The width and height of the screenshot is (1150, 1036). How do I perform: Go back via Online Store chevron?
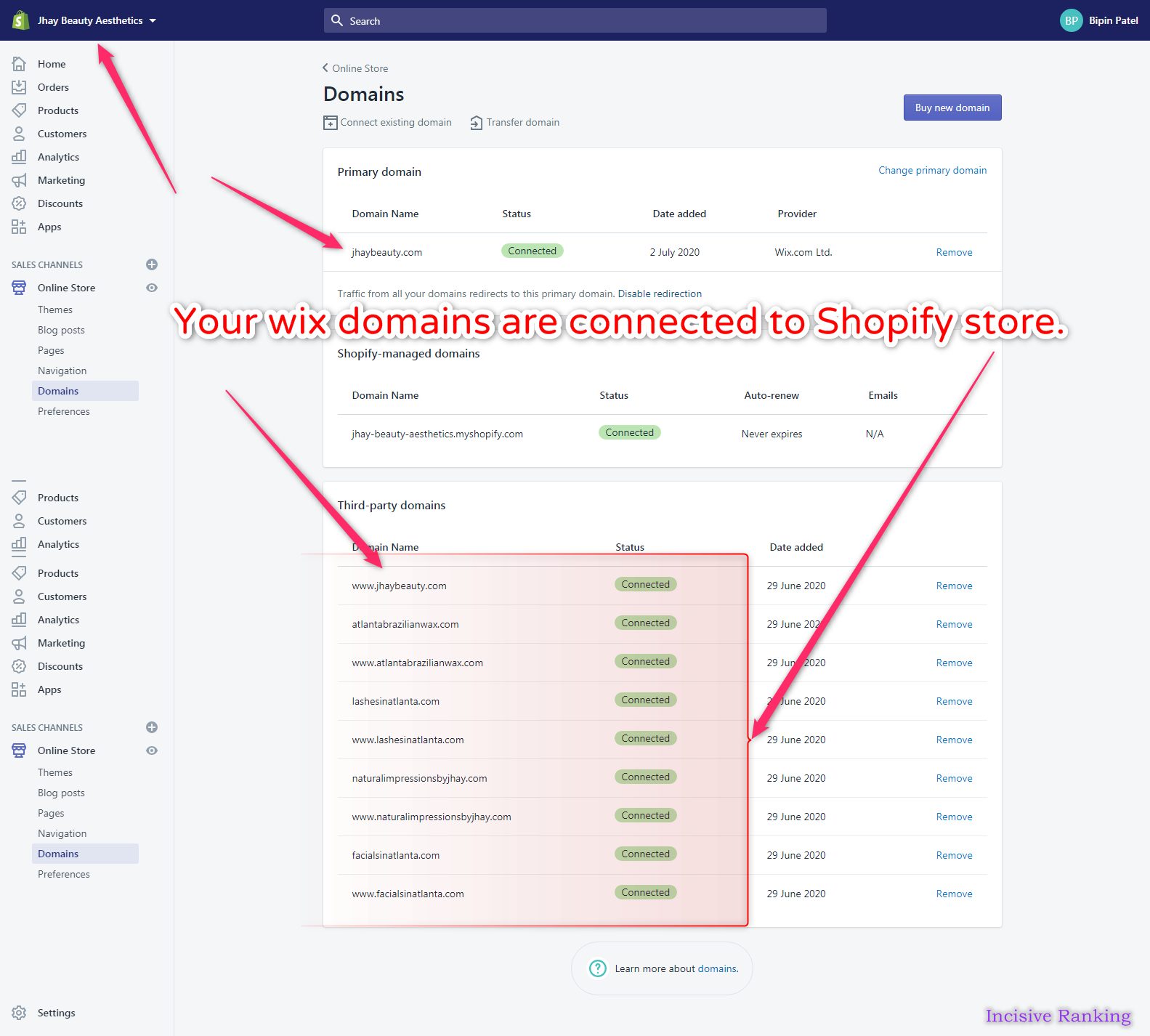325,68
